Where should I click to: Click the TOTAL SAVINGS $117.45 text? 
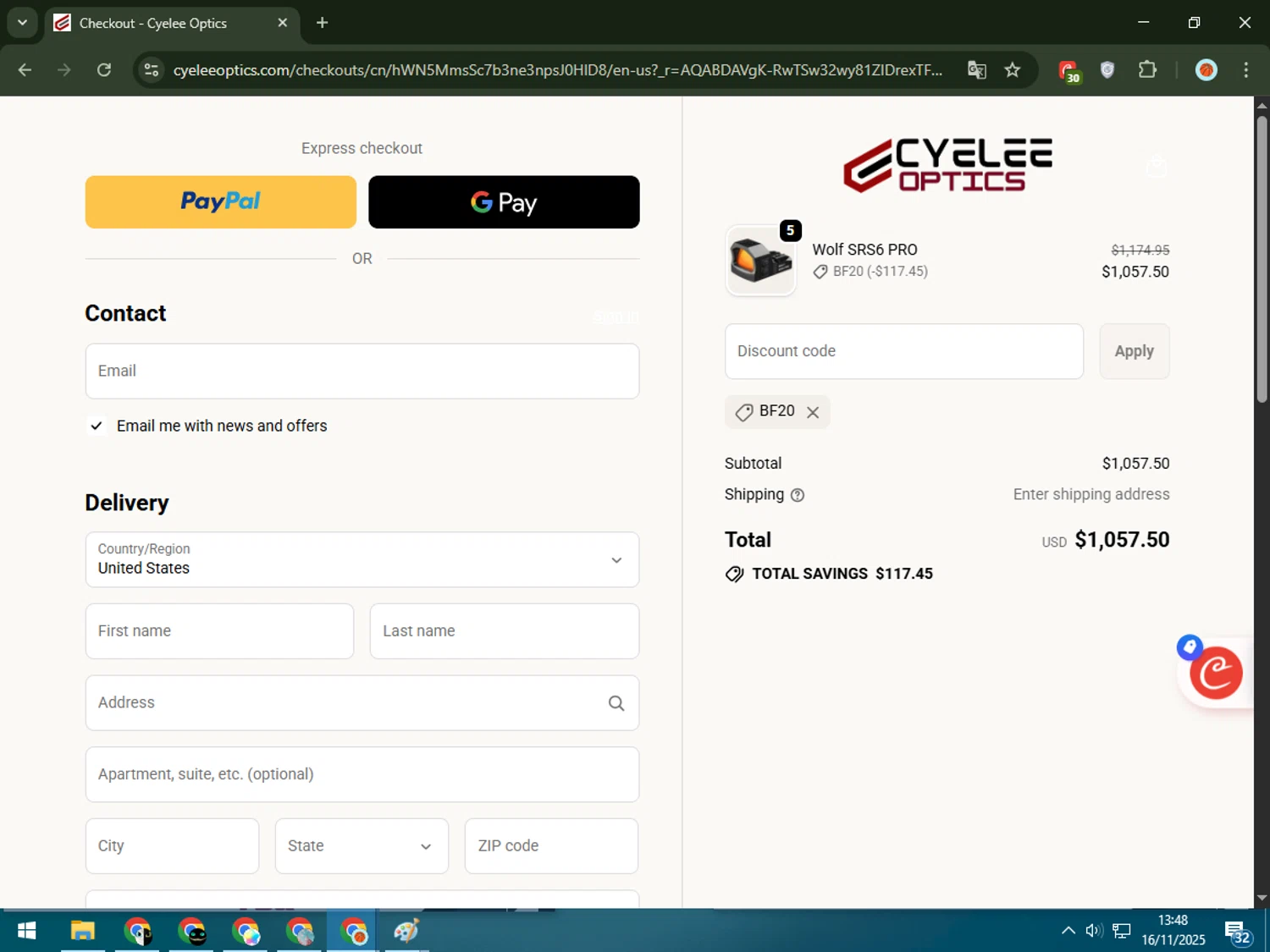[842, 574]
